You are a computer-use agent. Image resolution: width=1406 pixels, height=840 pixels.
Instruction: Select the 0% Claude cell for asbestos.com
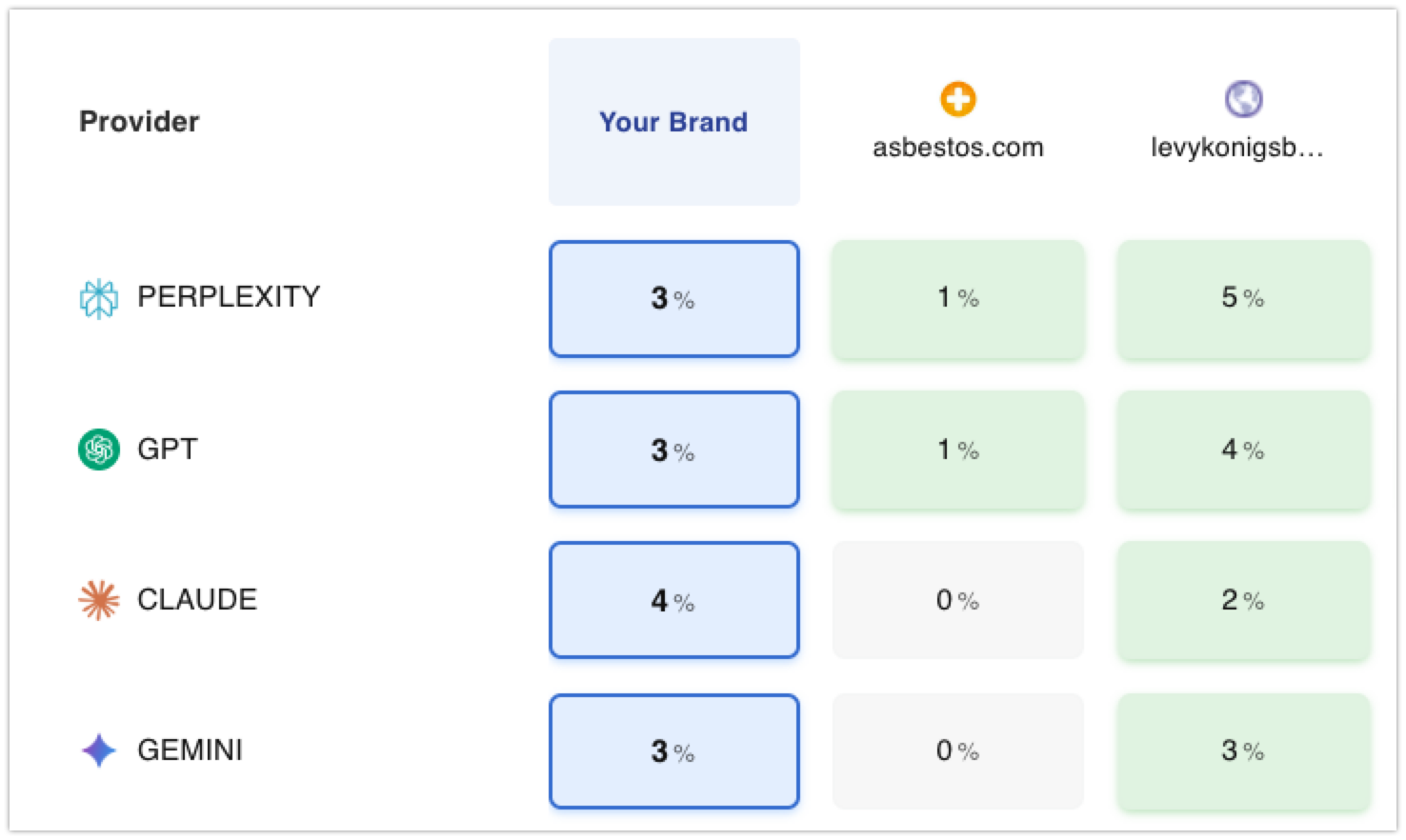[957, 600]
